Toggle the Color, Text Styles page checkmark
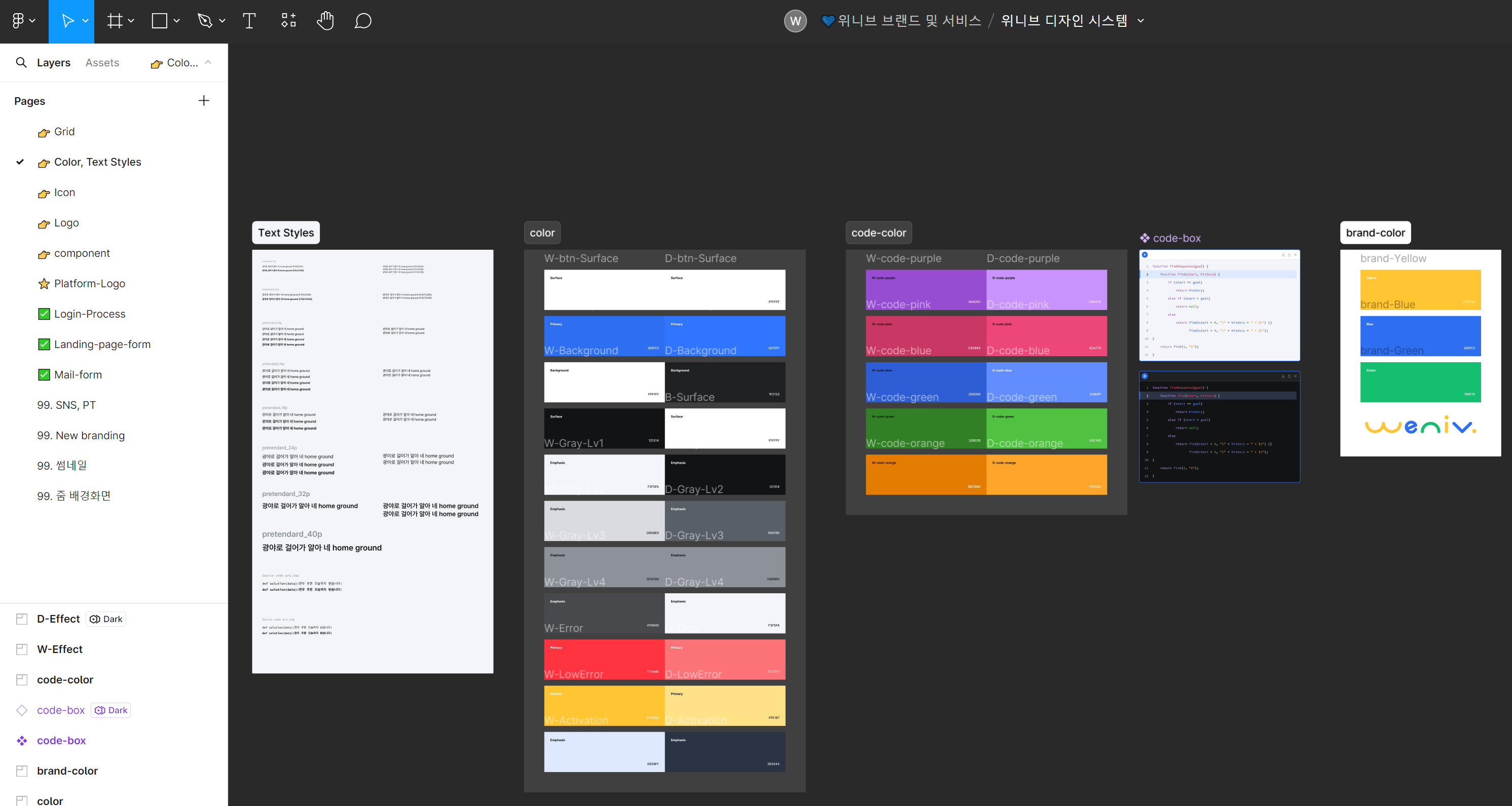Viewport: 1512px width, 806px height. (21, 162)
